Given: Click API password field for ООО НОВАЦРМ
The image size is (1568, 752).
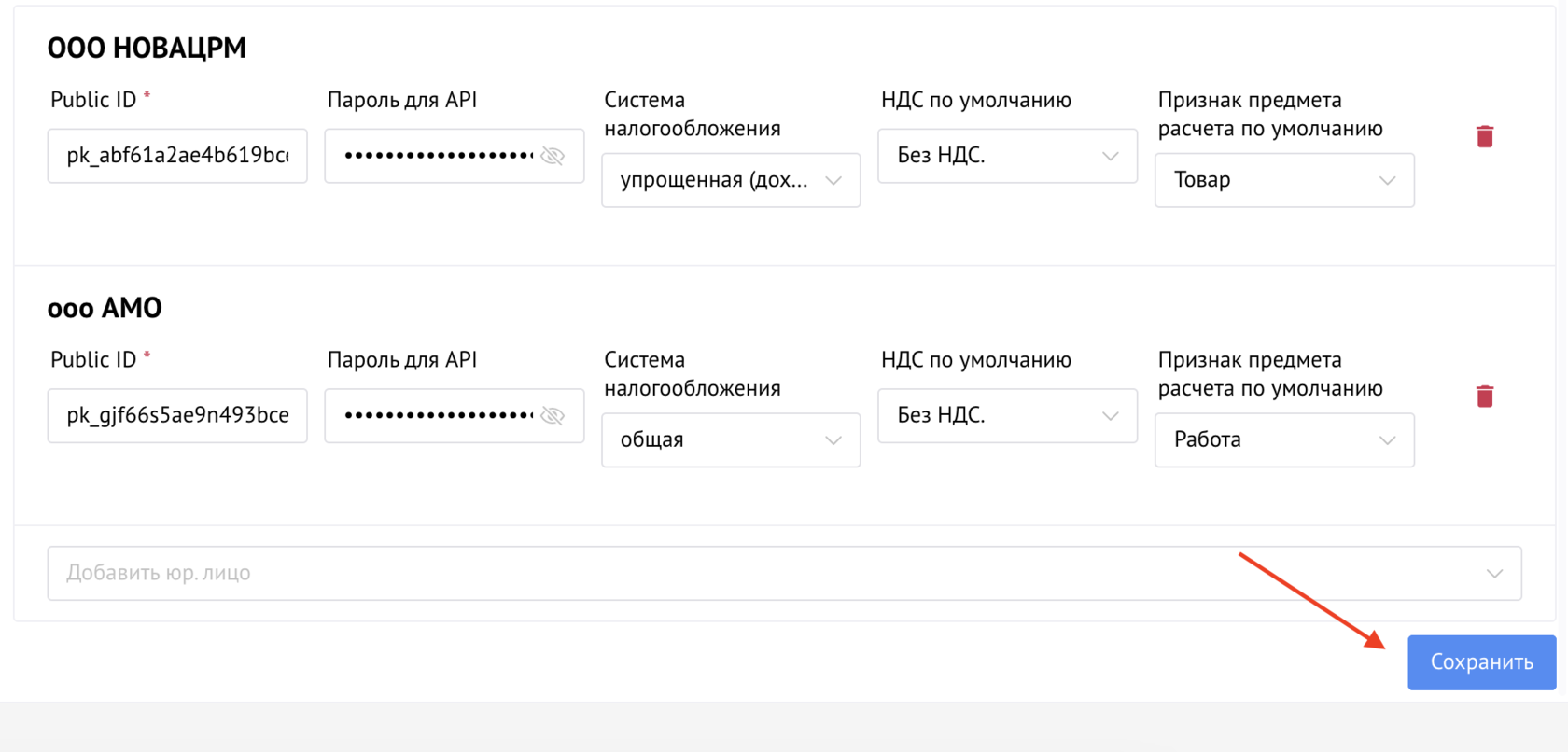Looking at the screenshot, I should coord(437,156).
